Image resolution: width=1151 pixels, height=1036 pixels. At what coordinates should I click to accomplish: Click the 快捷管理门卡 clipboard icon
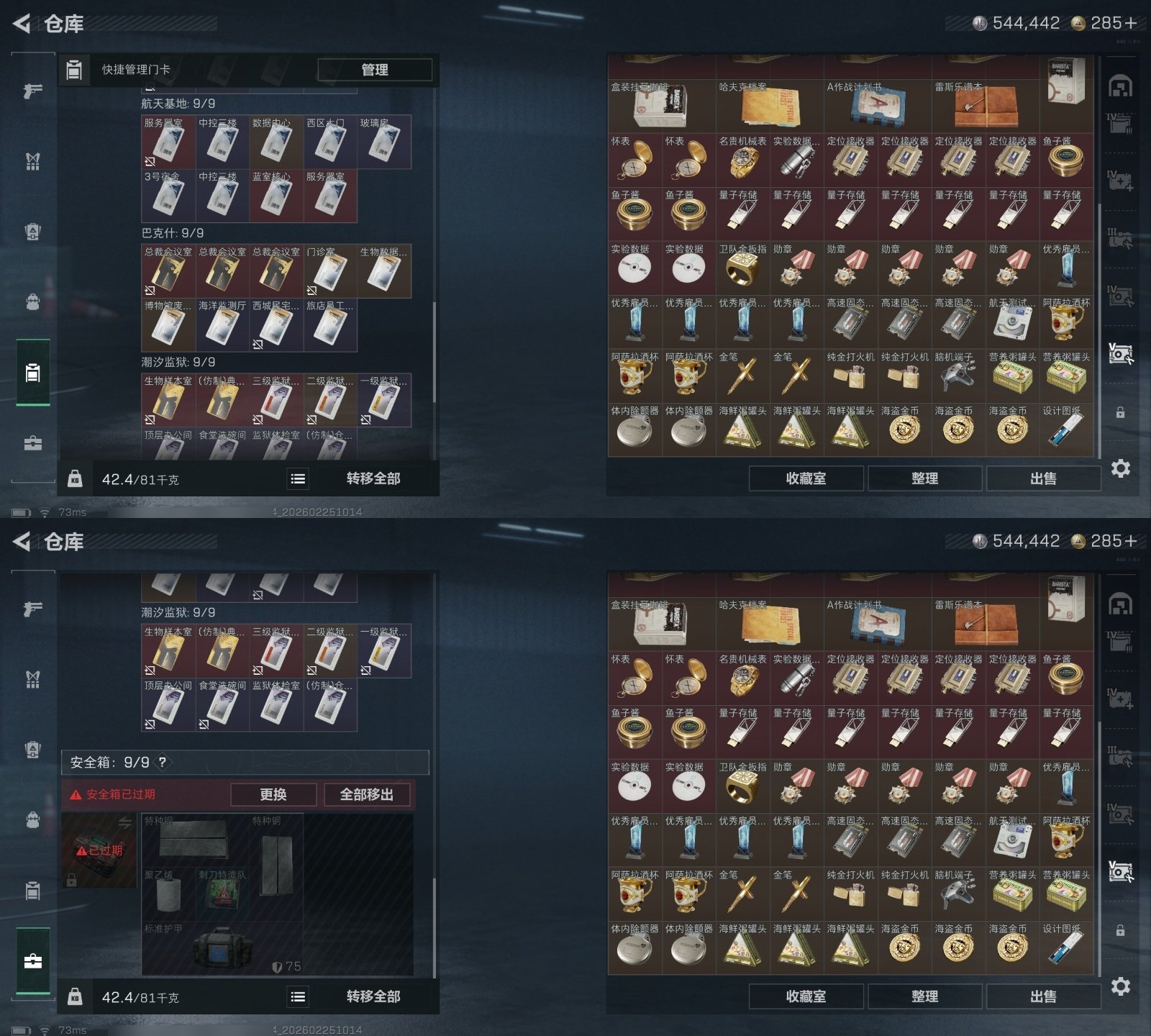(73, 70)
